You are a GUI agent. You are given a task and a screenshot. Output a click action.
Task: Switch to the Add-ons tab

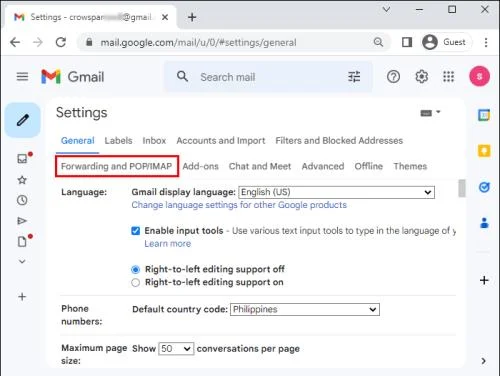200,166
